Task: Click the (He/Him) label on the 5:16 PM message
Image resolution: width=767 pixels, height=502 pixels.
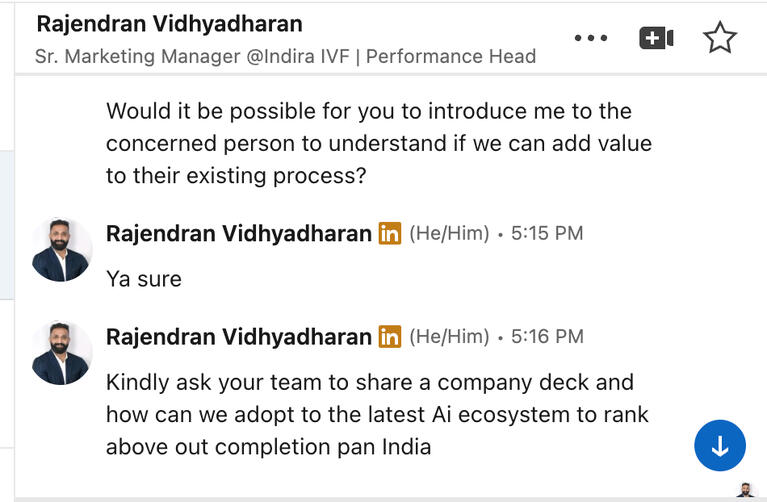Action: 449,337
